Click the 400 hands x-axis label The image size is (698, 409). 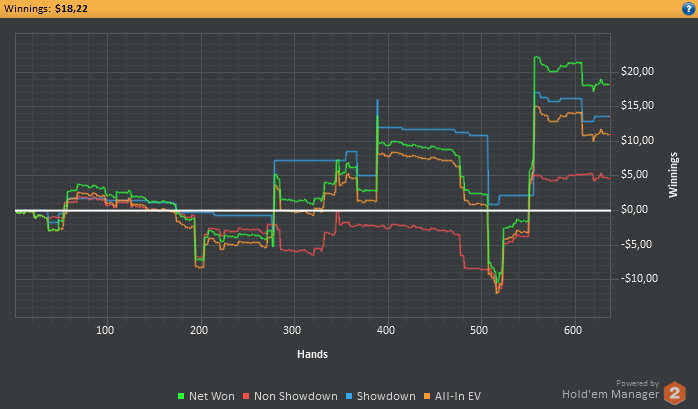[386, 330]
